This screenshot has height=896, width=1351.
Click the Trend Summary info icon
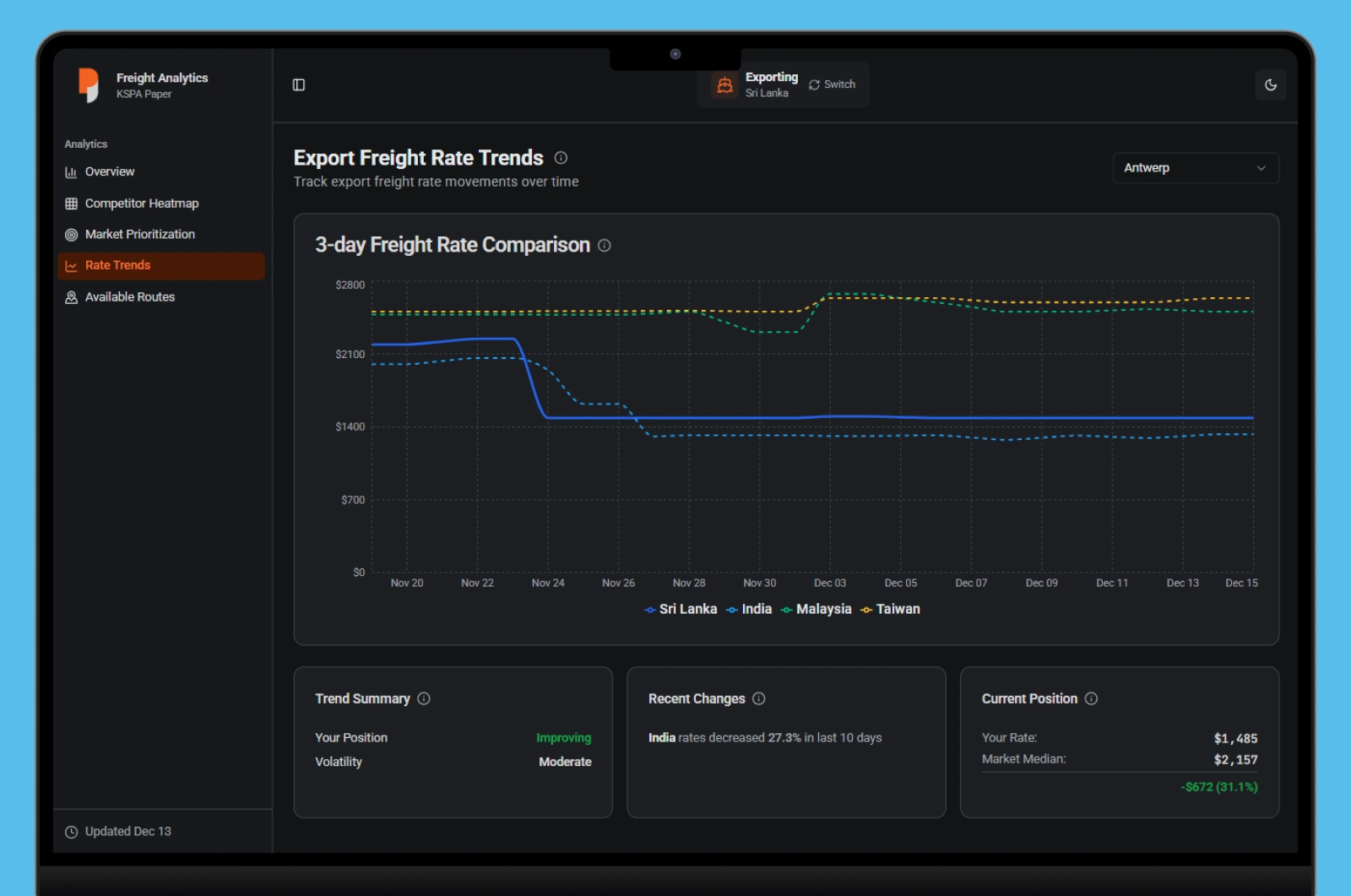click(424, 698)
